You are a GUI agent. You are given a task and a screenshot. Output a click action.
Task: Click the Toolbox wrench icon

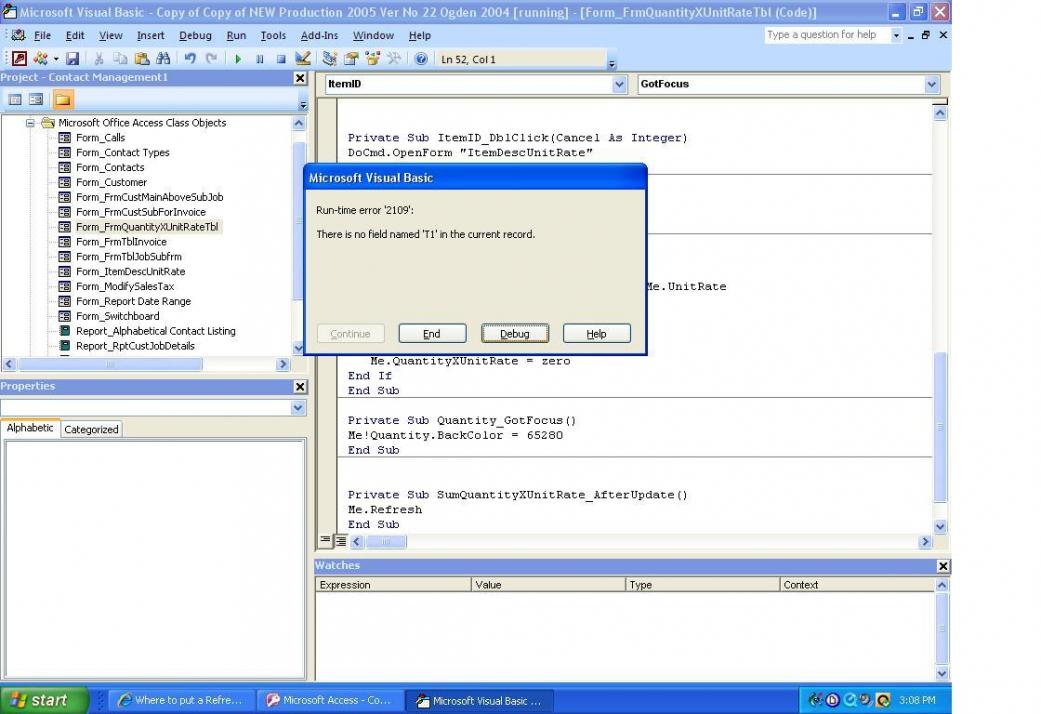[x=394, y=59]
